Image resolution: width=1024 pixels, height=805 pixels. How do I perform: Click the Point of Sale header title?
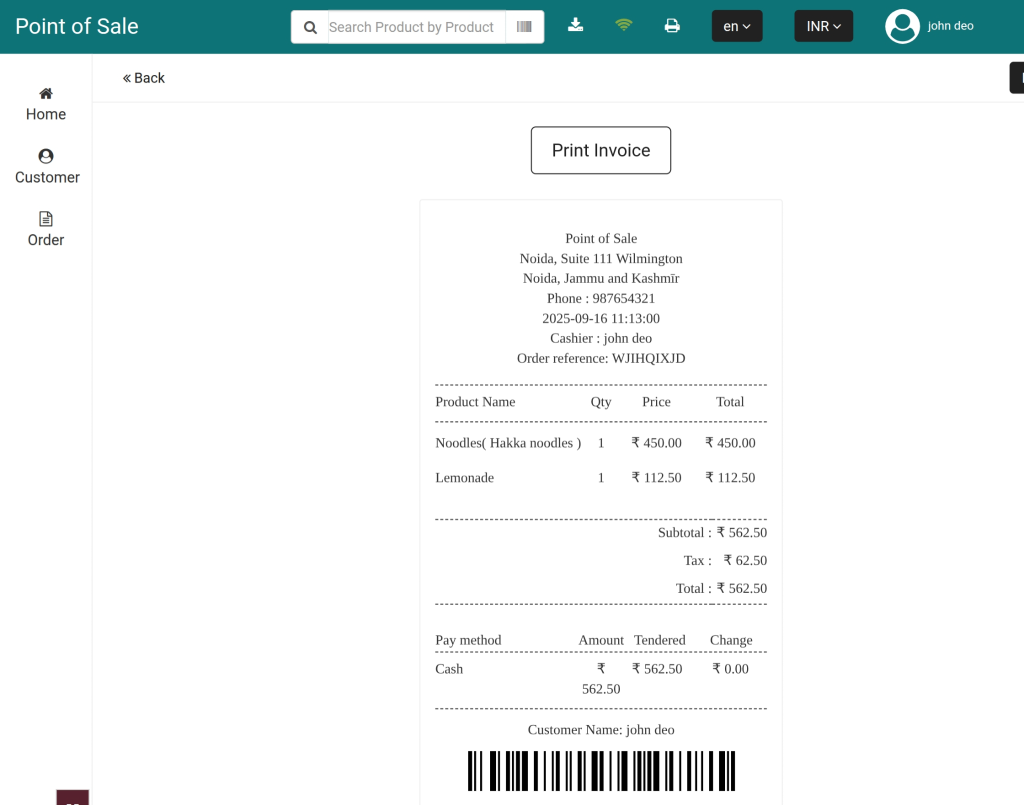(x=76, y=26)
